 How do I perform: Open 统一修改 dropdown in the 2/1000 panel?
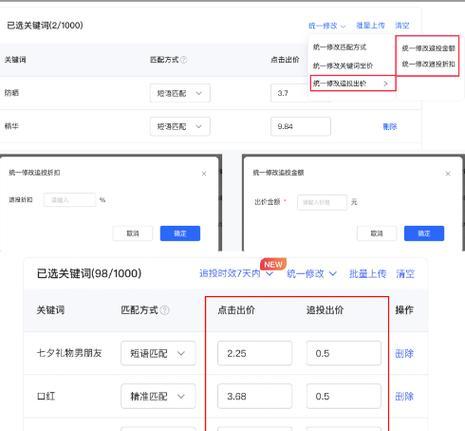click(327, 26)
